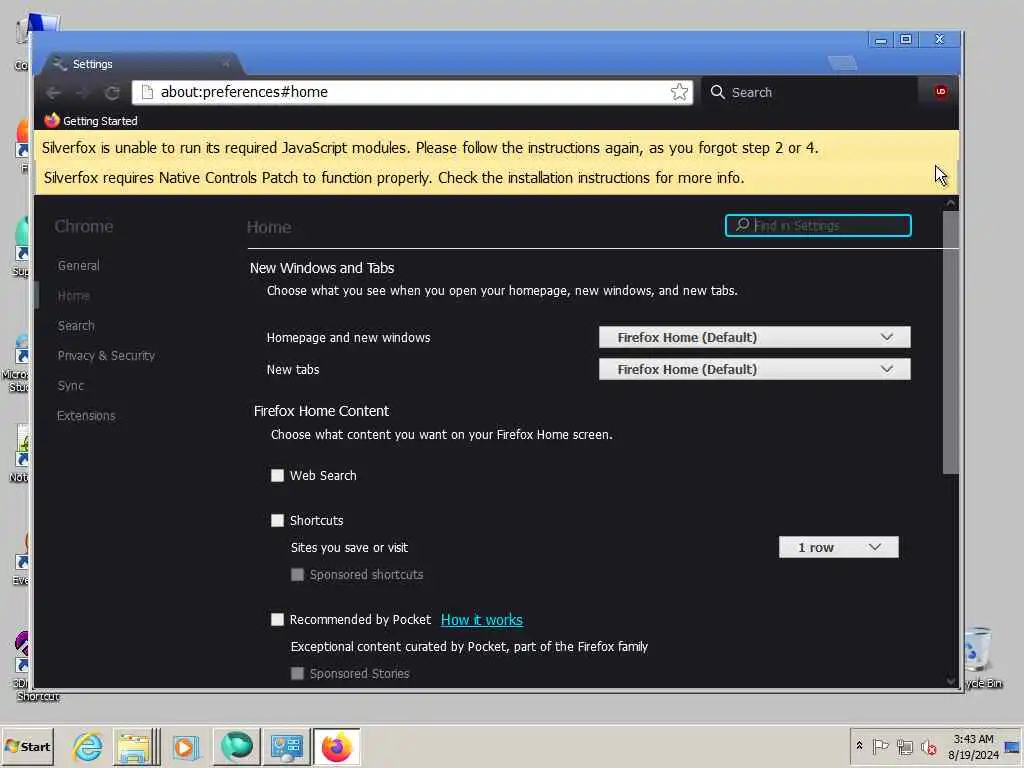
Task: Click the network tray icon
Action: click(x=904, y=746)
